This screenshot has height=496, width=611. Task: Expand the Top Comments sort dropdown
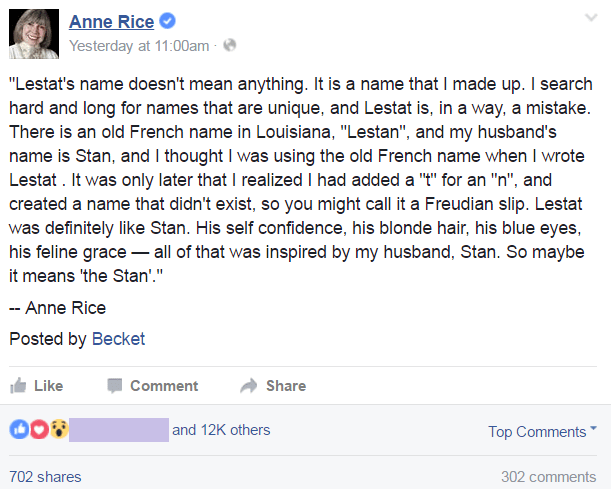pyautogui.click(x=542, y=432)
